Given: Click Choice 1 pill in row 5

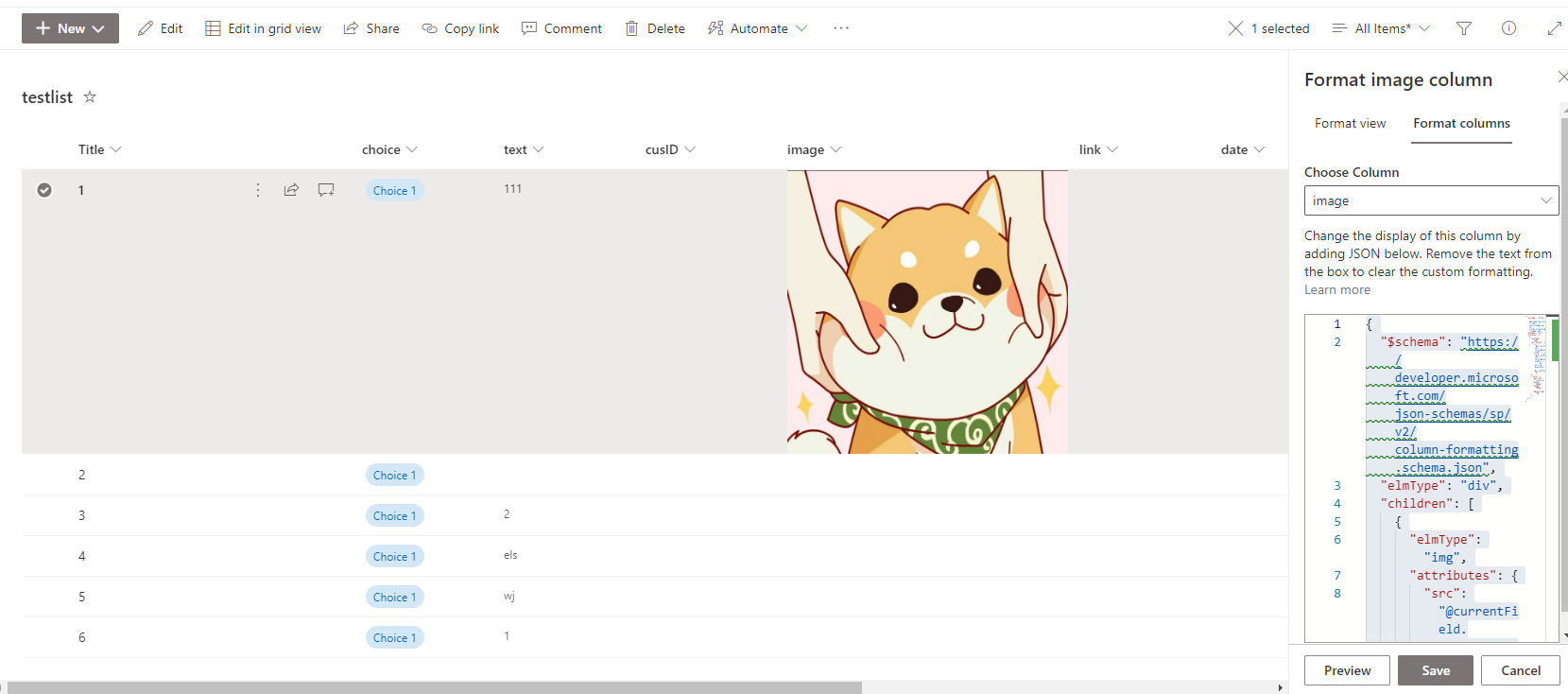Looking at the screenshot, I should tap(395, 597).
